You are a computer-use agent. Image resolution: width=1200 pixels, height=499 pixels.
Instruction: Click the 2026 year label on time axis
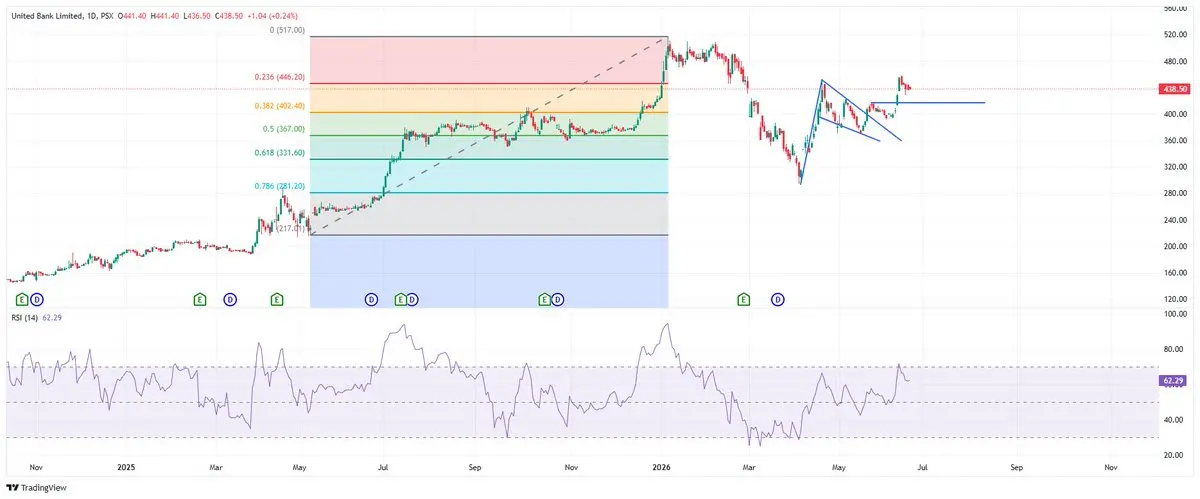pos(661,467)
